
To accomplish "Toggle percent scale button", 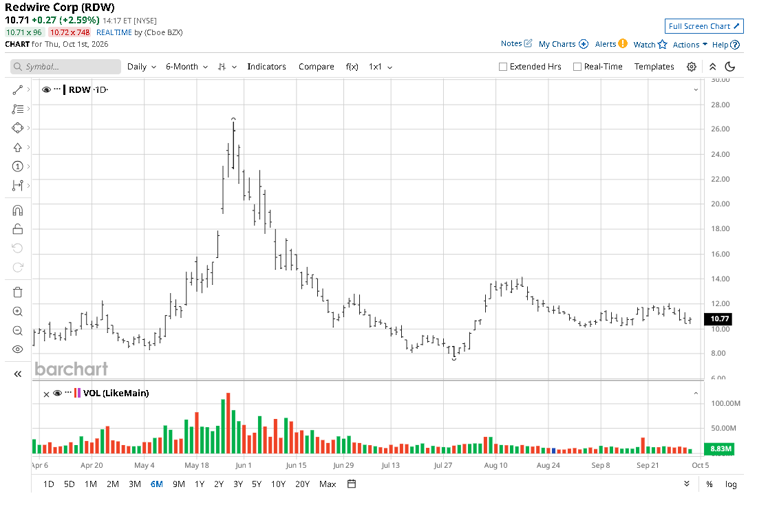I will [709, 484].
